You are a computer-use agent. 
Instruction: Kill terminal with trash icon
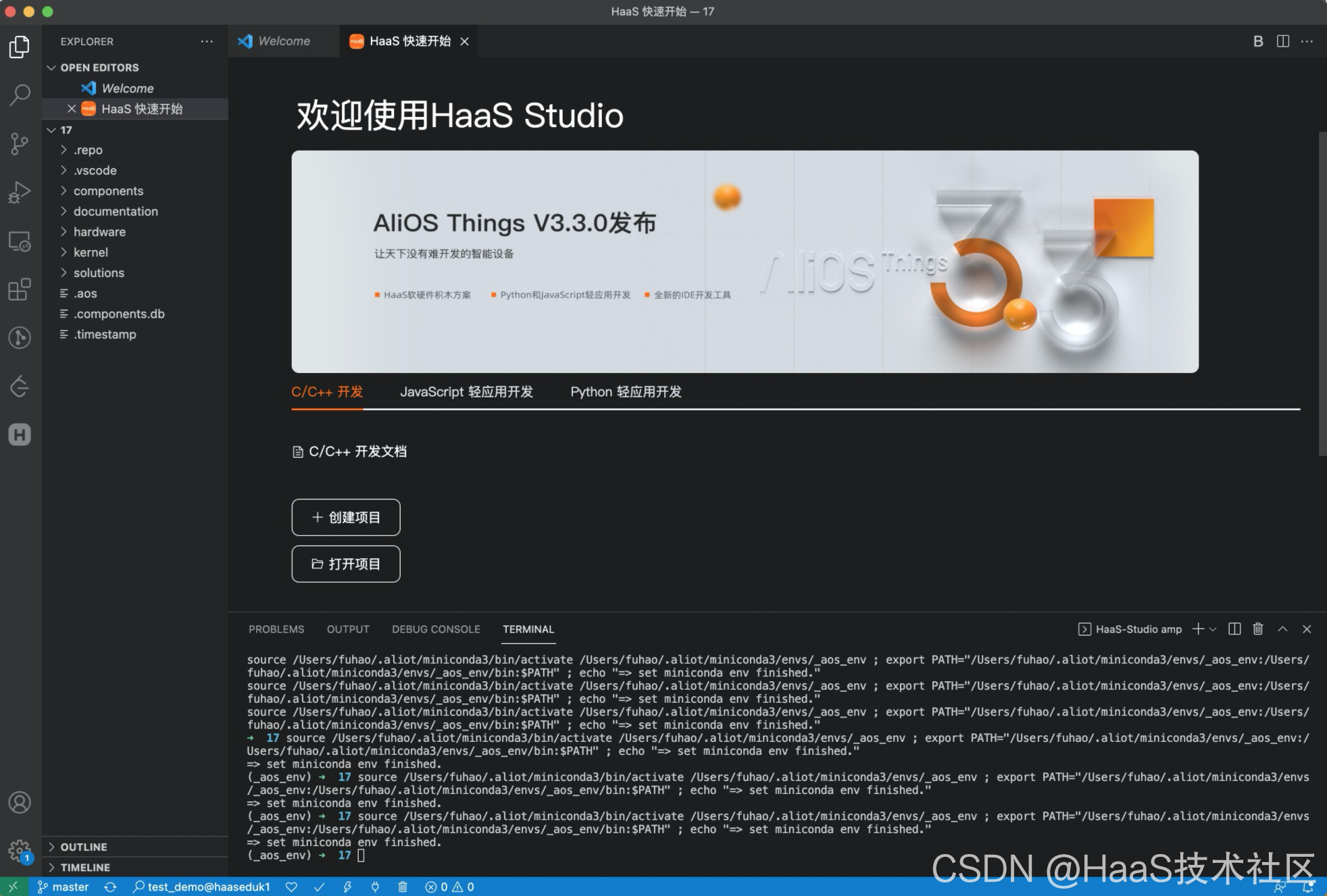click(x=1257, y=629)
